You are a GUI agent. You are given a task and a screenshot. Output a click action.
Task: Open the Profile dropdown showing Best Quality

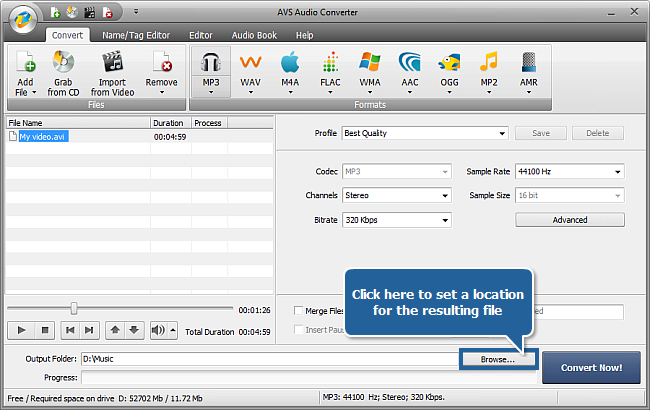(x=425, y=133)
